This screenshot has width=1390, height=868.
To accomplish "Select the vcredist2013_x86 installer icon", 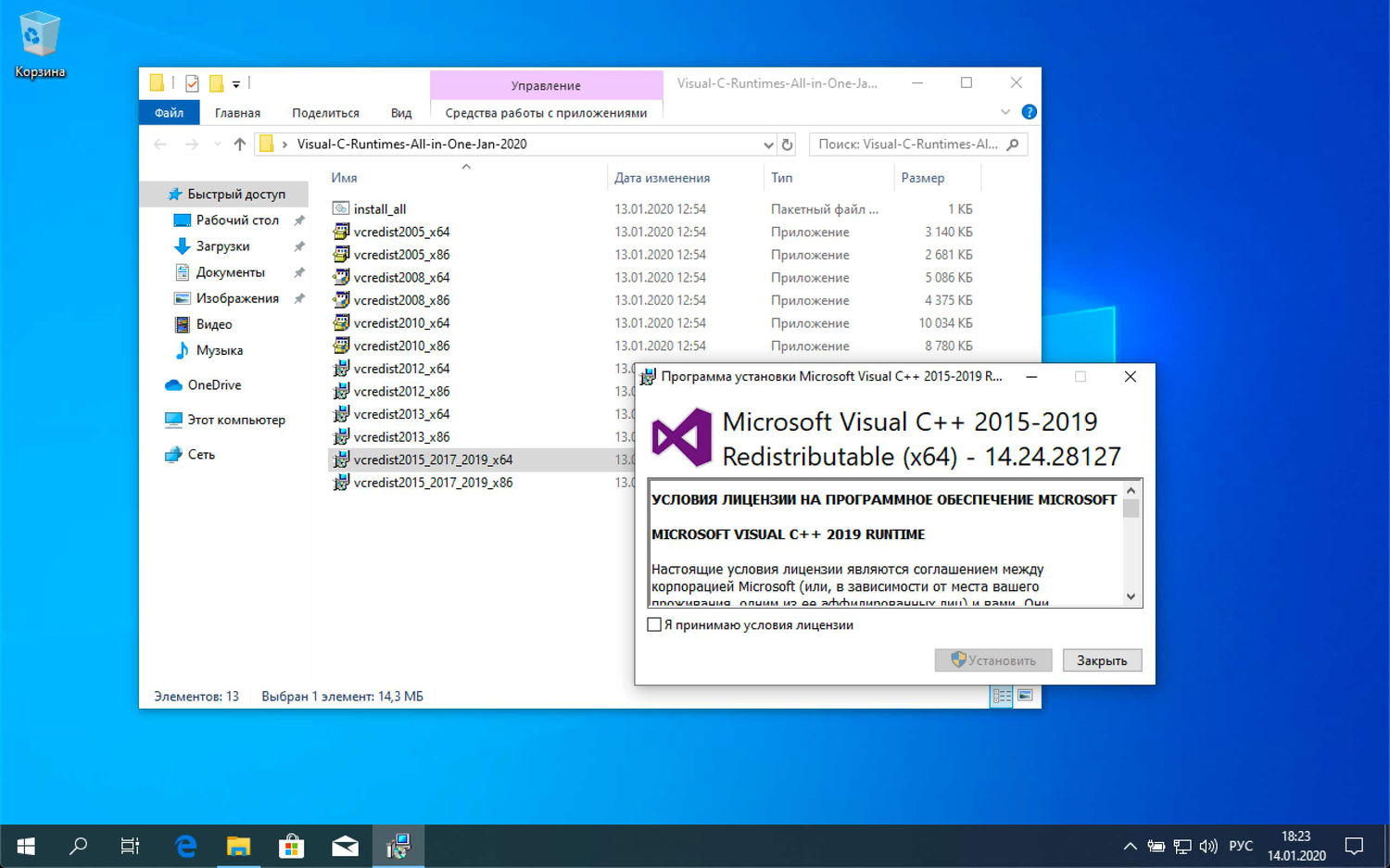I will click(341, 437).
